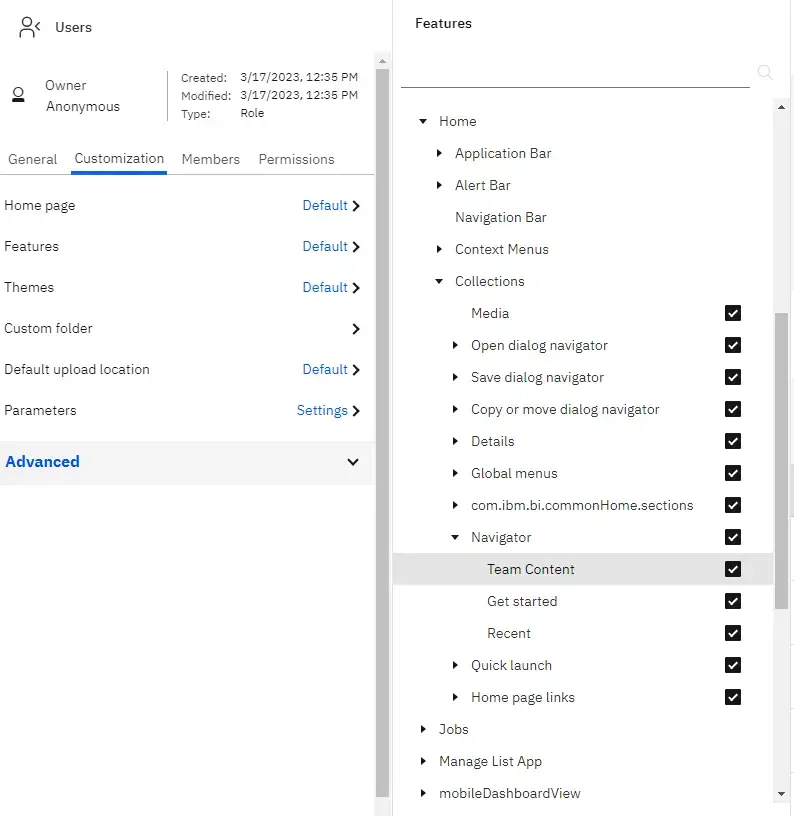Uncheck the Navigator checkbox
Image resolution: width=794 pixels, height=816 pixels.
click(733, 537)
